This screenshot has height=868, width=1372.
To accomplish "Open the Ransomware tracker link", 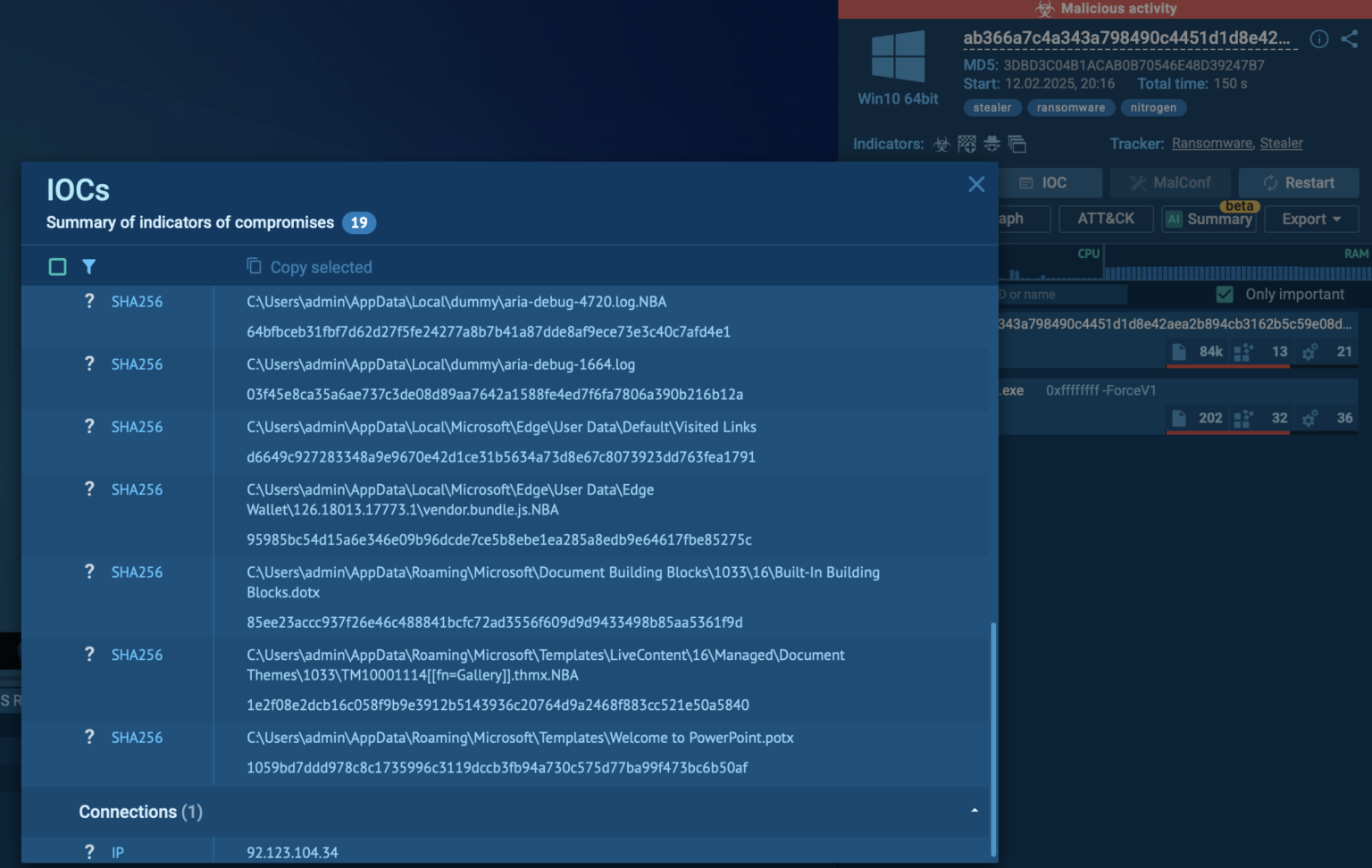I will [1212, 143].
